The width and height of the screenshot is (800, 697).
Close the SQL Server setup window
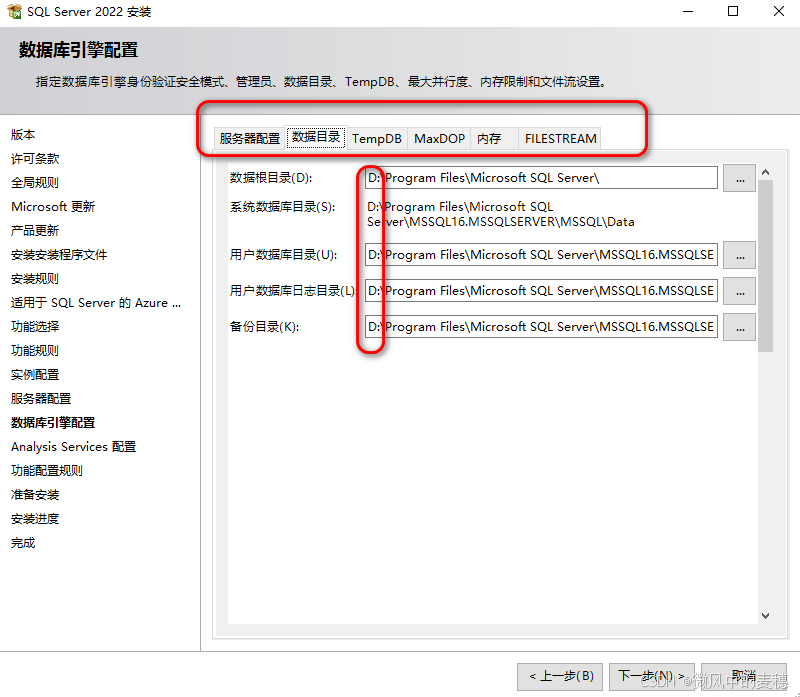779,11
